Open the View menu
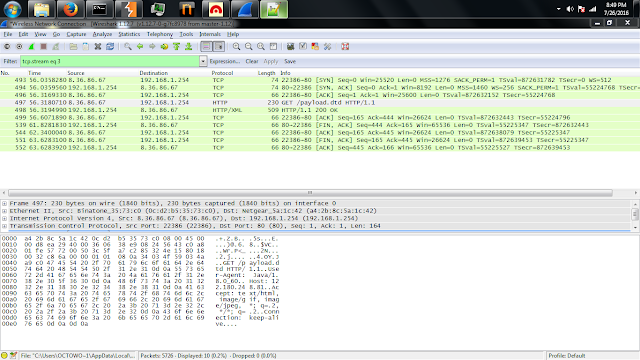This screenshot has height=360, width=640. (x=40, y=34)
